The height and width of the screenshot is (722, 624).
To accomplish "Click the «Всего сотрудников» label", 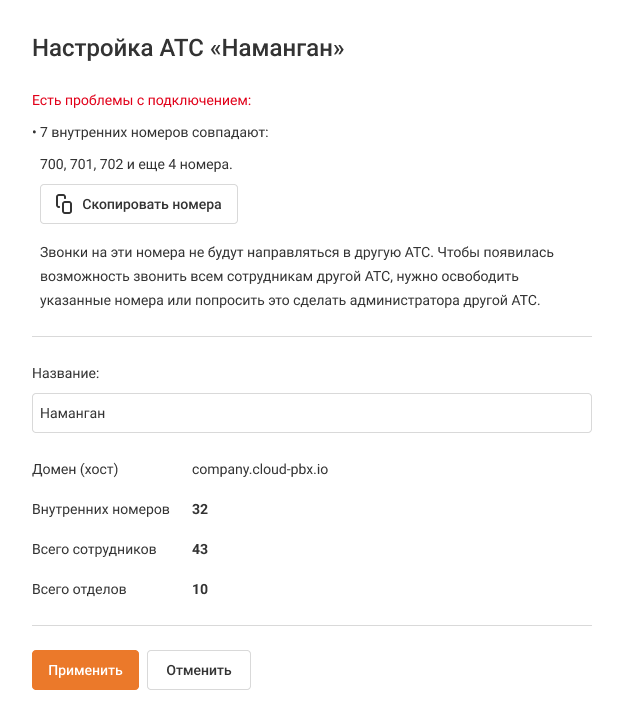I will (94, 549).
